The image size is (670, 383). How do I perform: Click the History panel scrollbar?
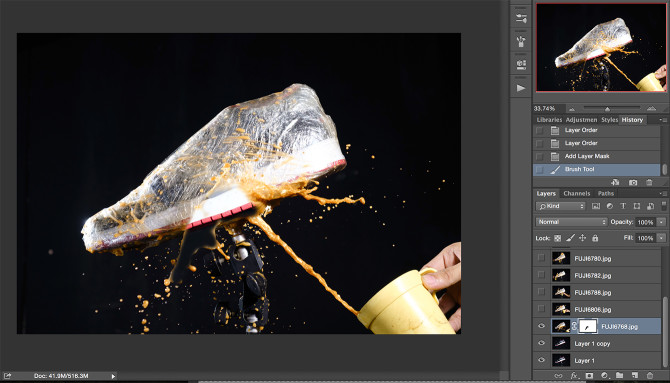[664, 169]
